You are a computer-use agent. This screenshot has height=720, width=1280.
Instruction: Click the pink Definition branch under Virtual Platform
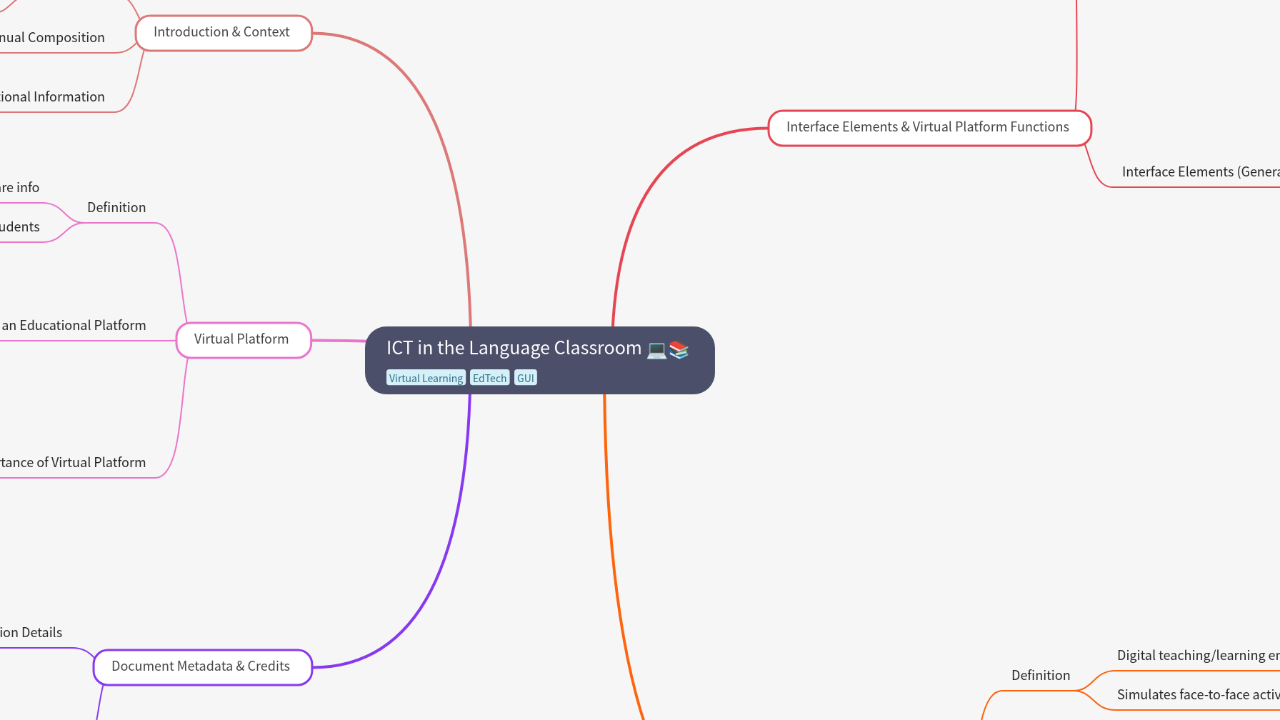(x=116, y=207)
